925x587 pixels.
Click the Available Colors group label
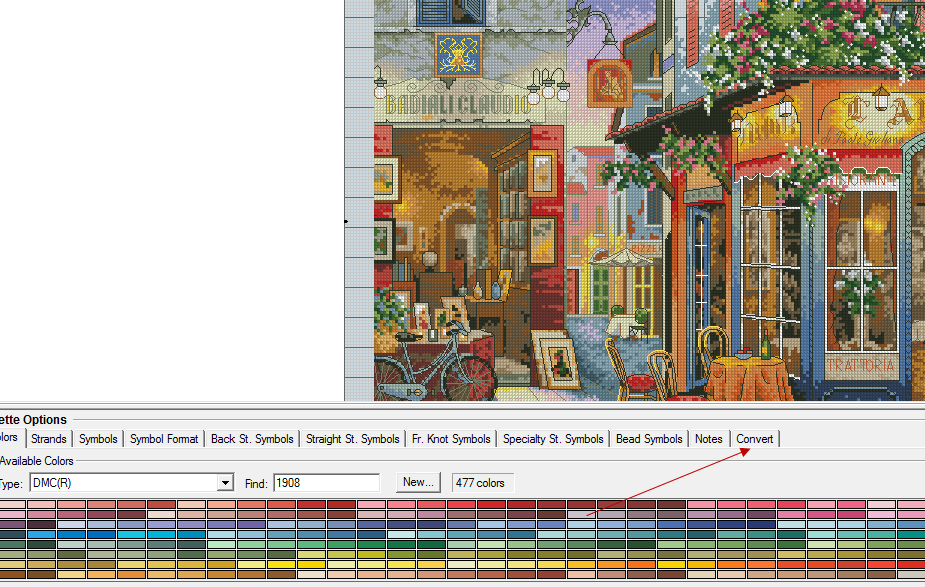[x=37, y=461]
